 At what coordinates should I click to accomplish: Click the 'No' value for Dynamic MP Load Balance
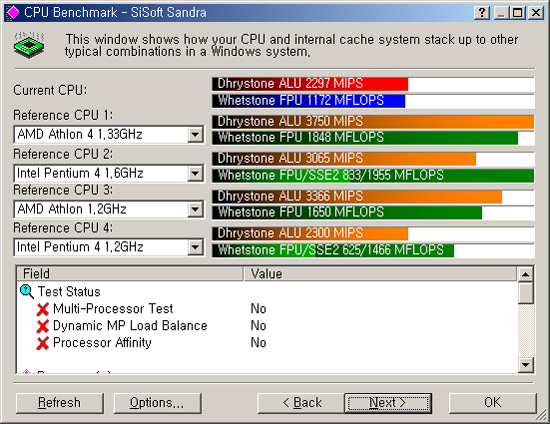[259, 326]
